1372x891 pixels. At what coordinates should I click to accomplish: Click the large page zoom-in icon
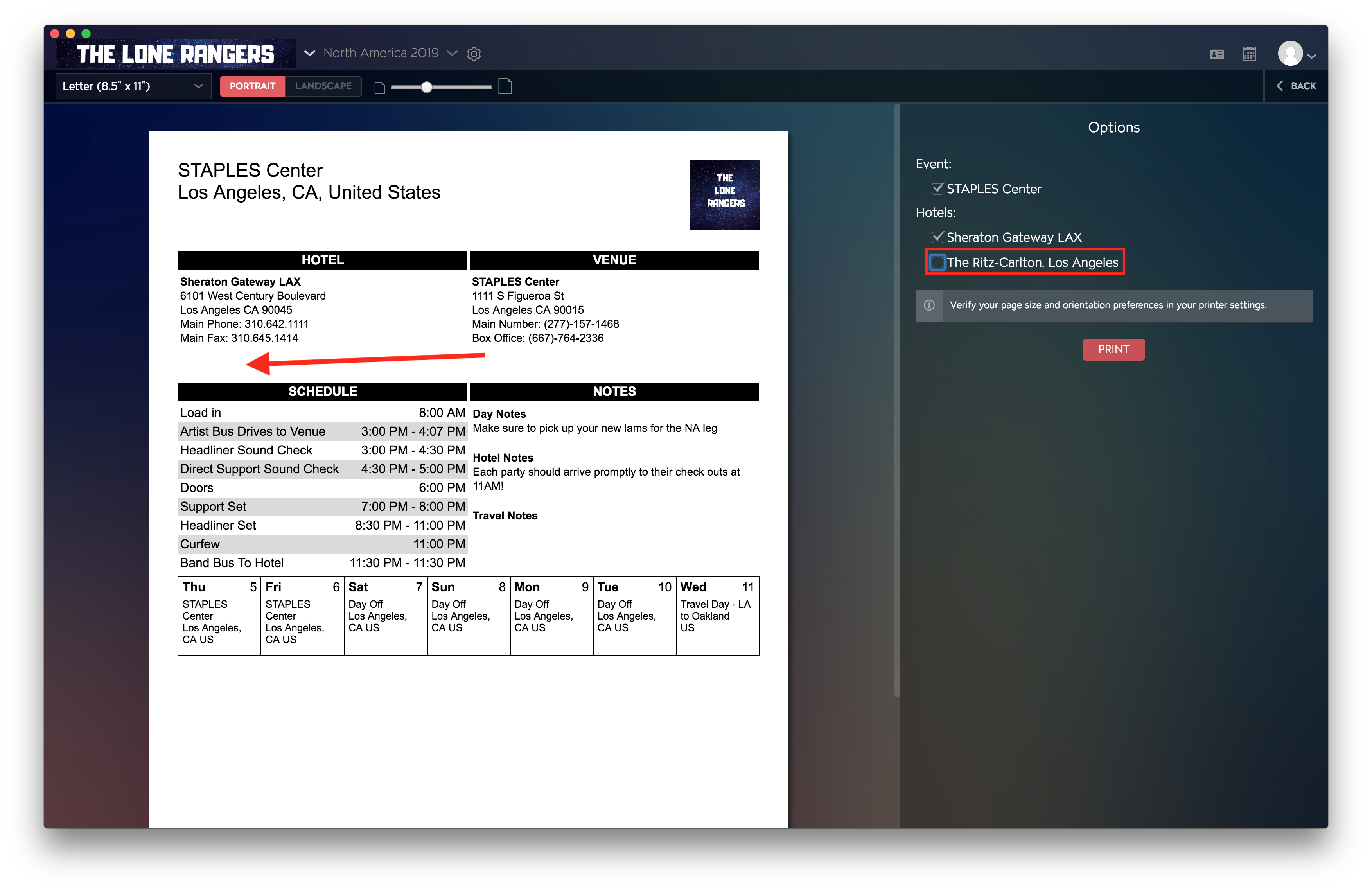point(505,86)
